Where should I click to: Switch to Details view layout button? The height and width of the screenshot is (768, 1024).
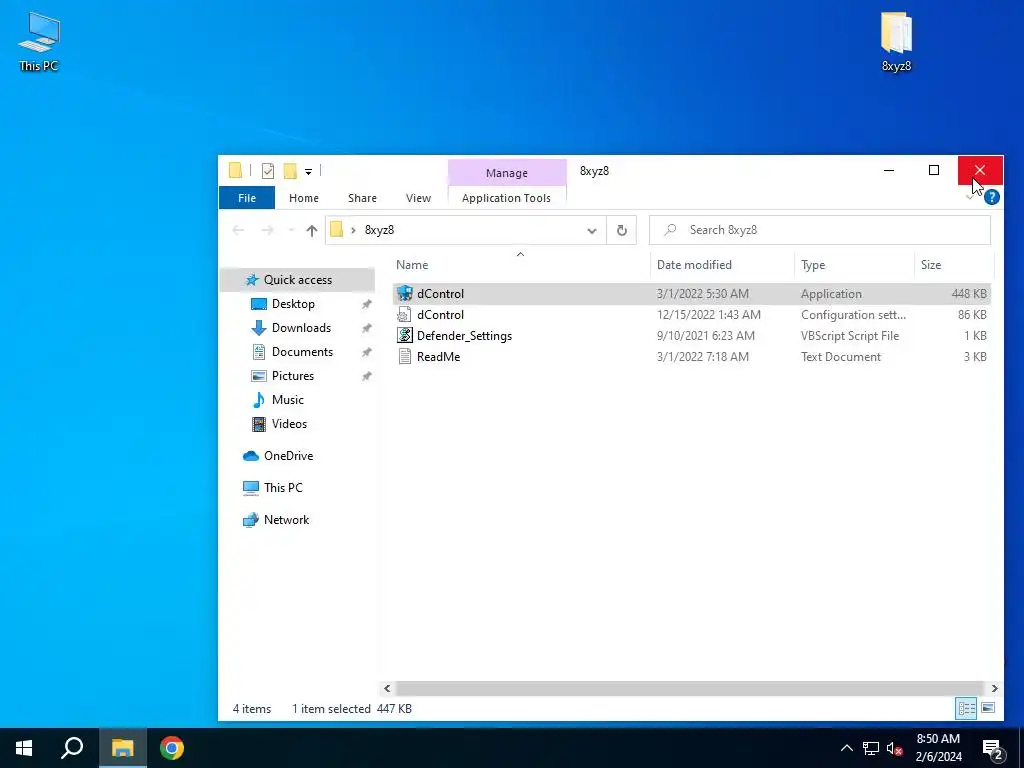(x=967, y=709)
